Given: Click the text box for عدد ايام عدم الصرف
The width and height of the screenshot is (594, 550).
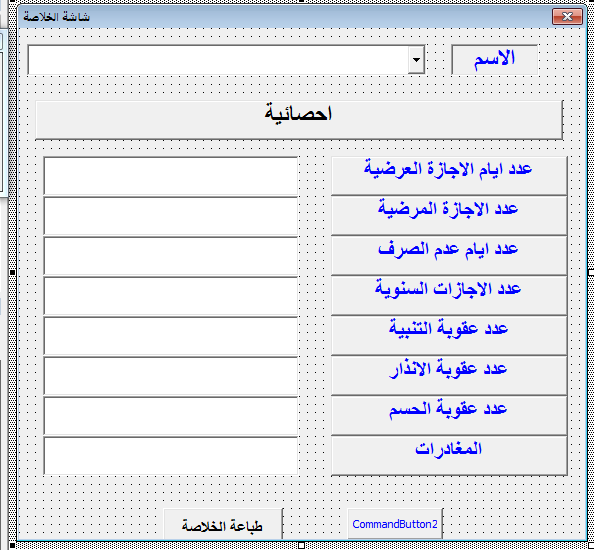Looking at the screenshot, I should (x=170, y=256).
